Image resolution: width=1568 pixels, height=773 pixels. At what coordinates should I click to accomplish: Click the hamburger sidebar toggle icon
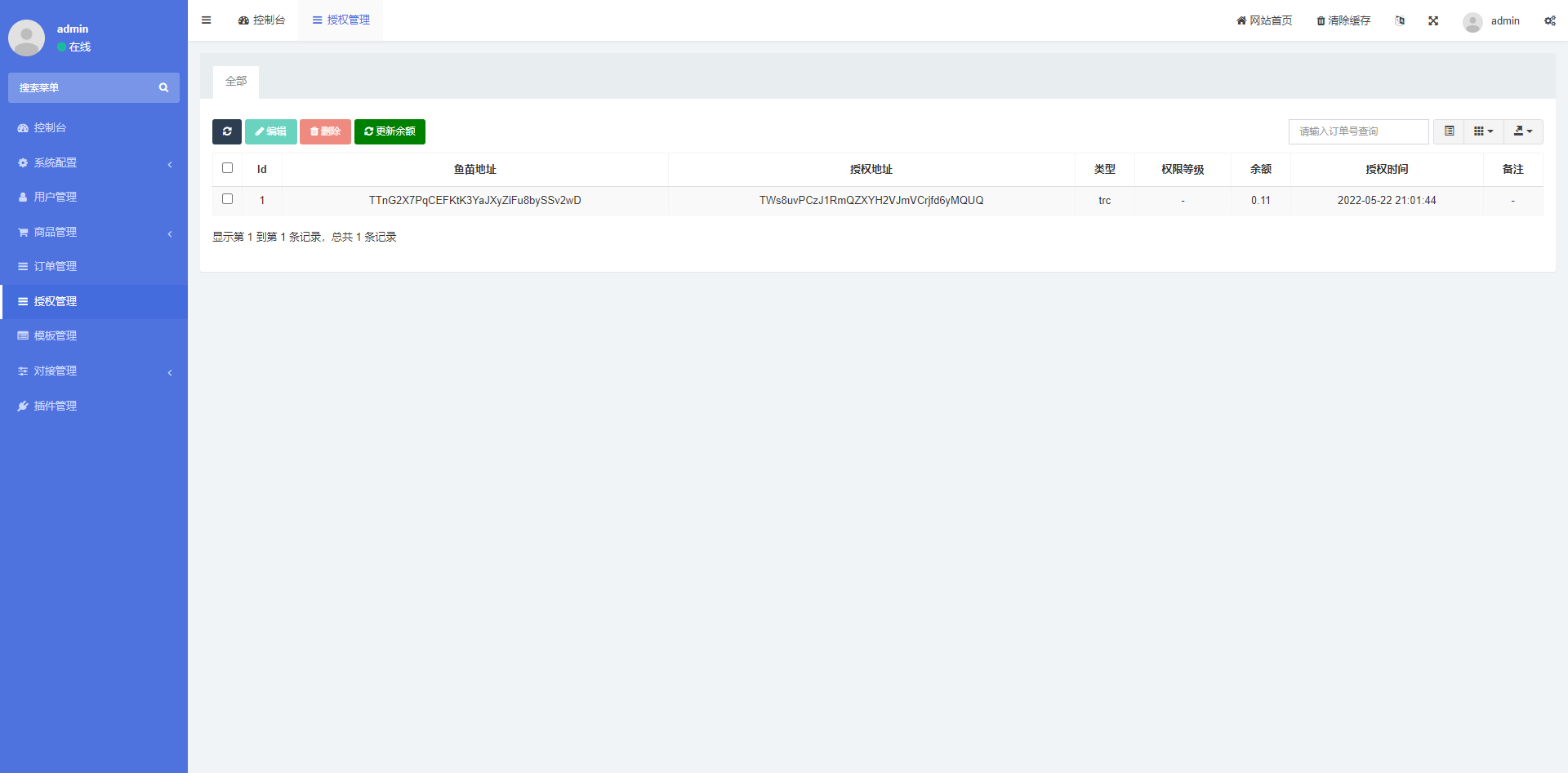point(207,20)
